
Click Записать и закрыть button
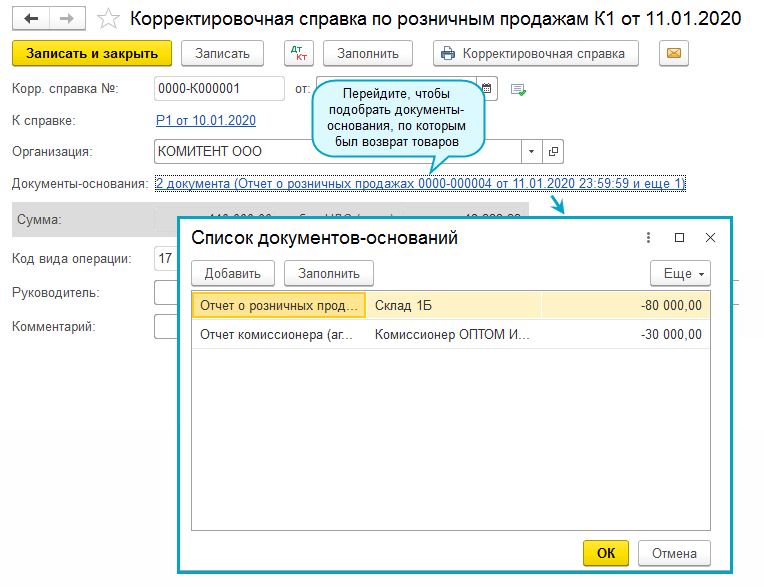[92, 53]
